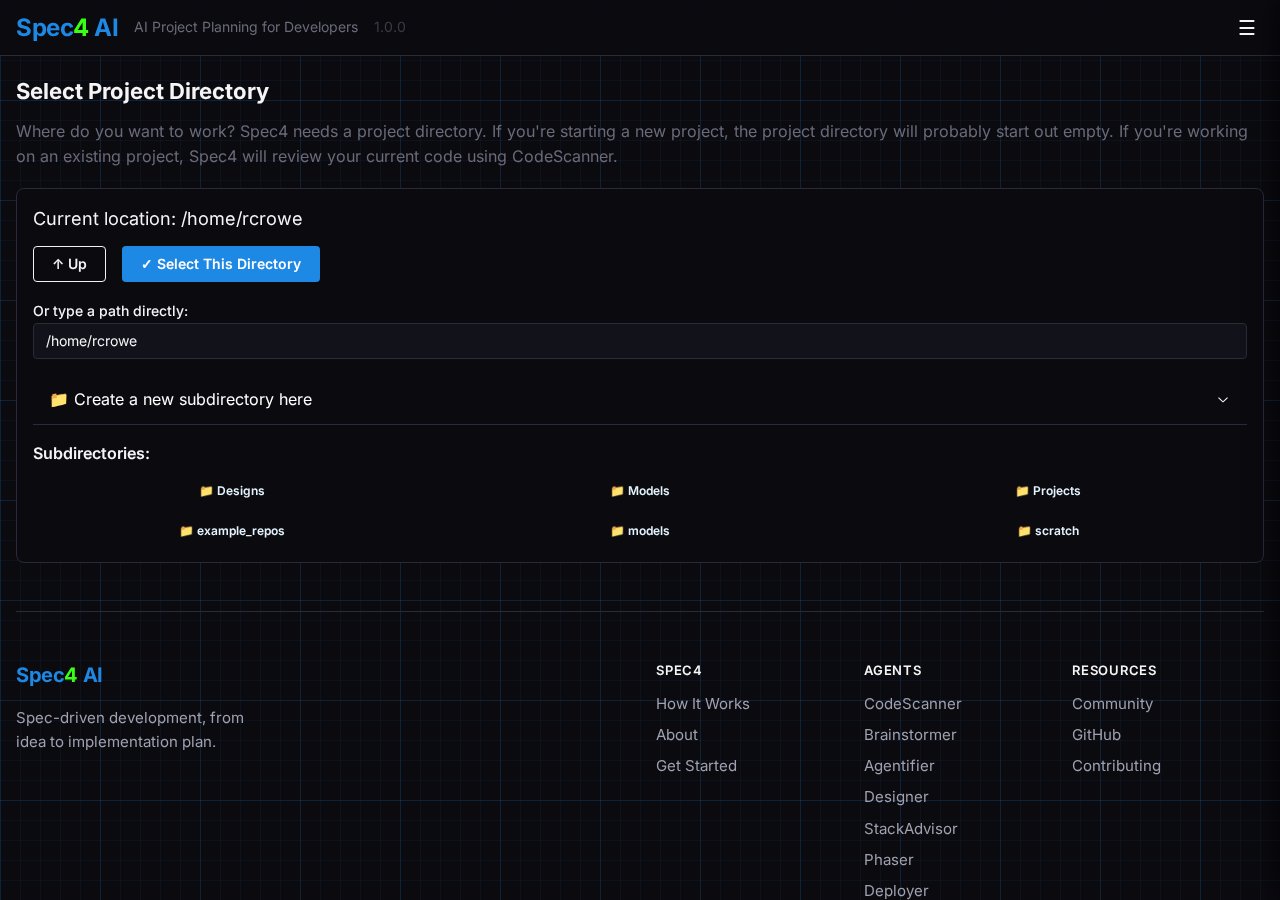
Task: Open the Designs folder
Action: point(232,491)
